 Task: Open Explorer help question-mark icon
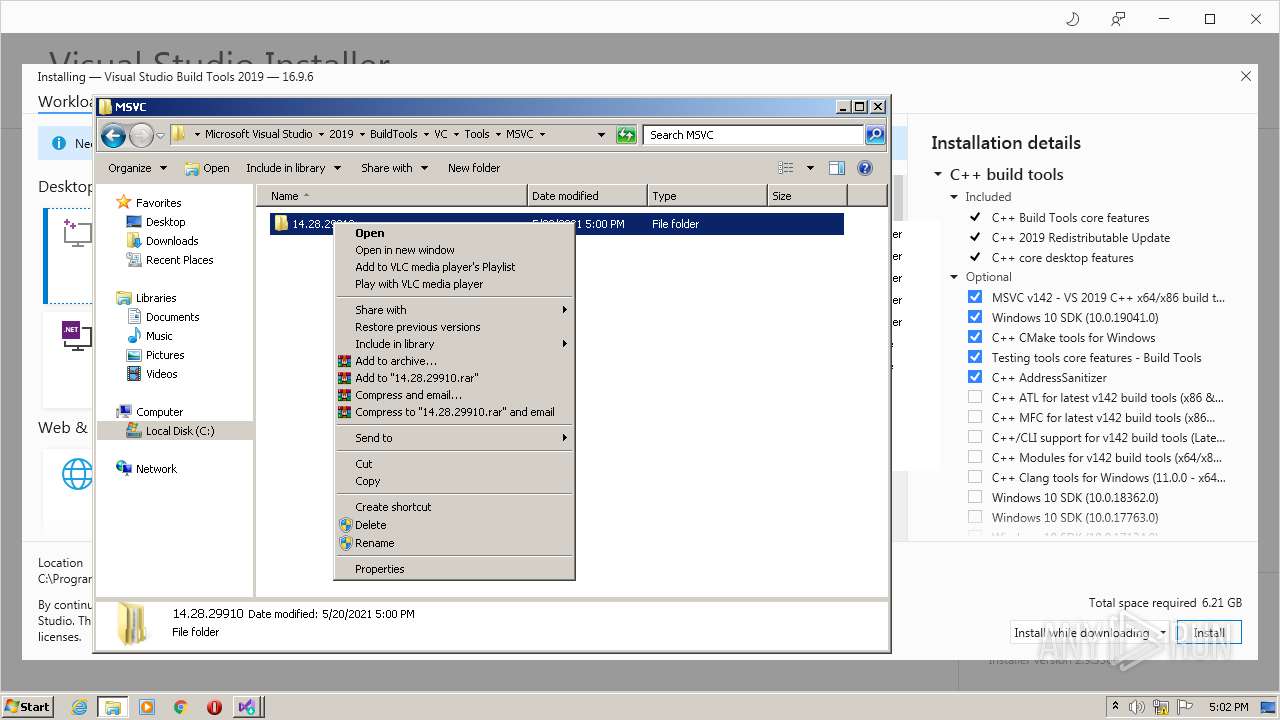865,168
